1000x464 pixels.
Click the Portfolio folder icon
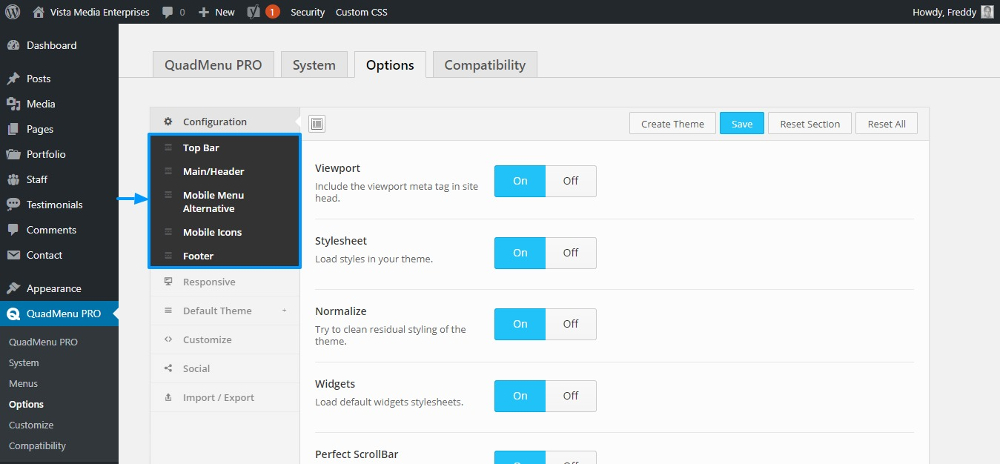point(13,154)
